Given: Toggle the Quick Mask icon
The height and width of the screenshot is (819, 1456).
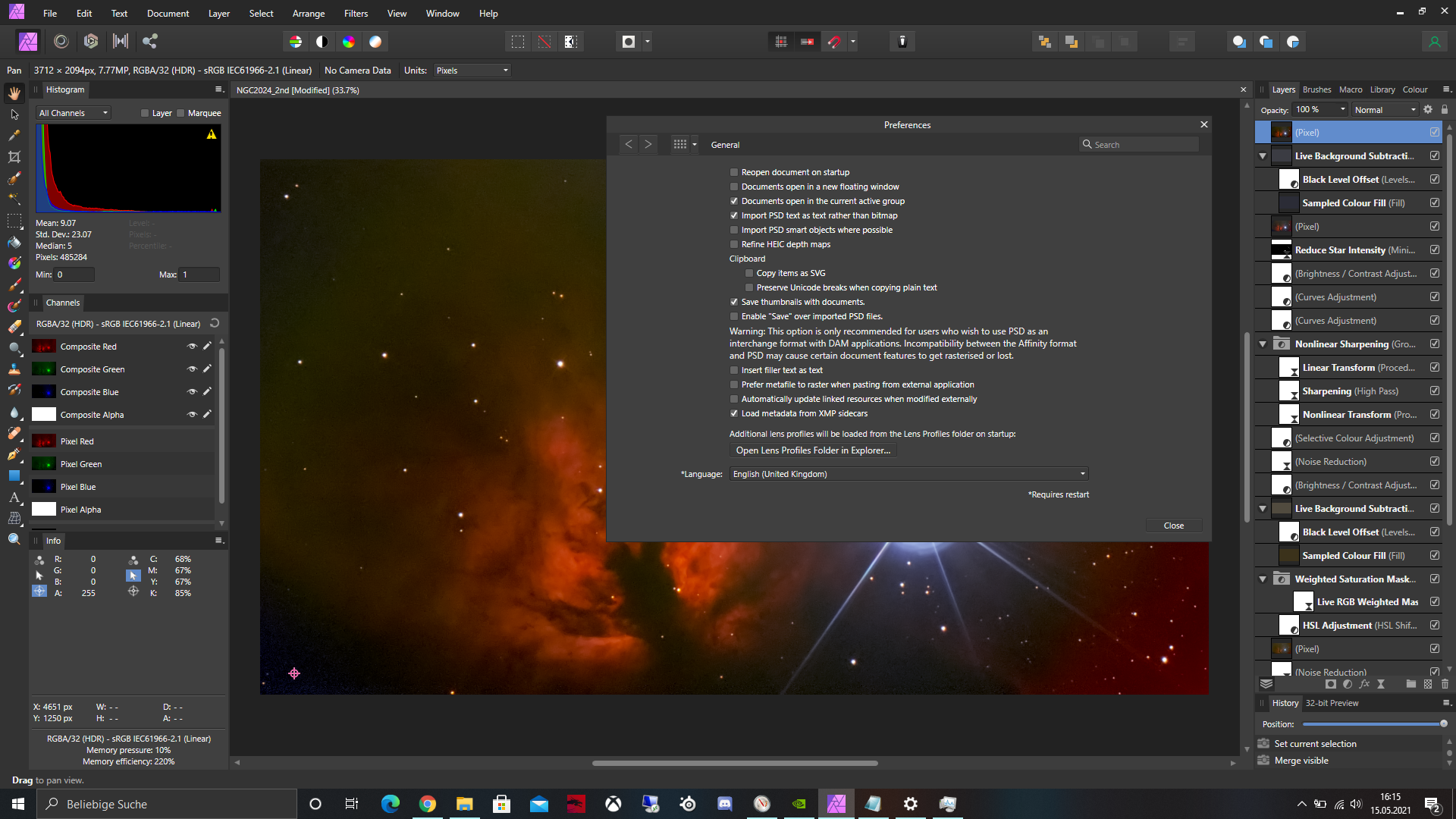Looking at the screenshot, I should (x=629, y=42).
